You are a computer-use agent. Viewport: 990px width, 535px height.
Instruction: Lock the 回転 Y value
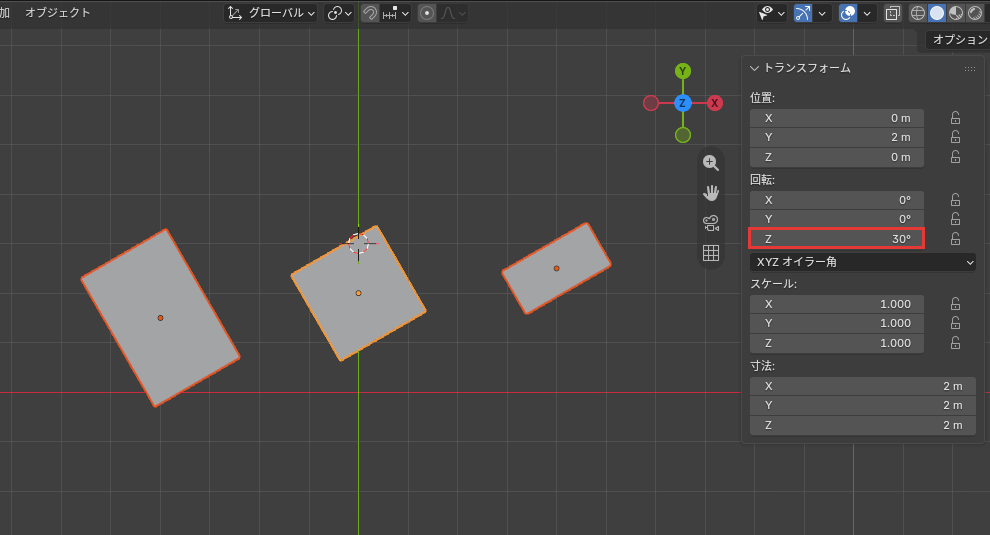point(955,219)
